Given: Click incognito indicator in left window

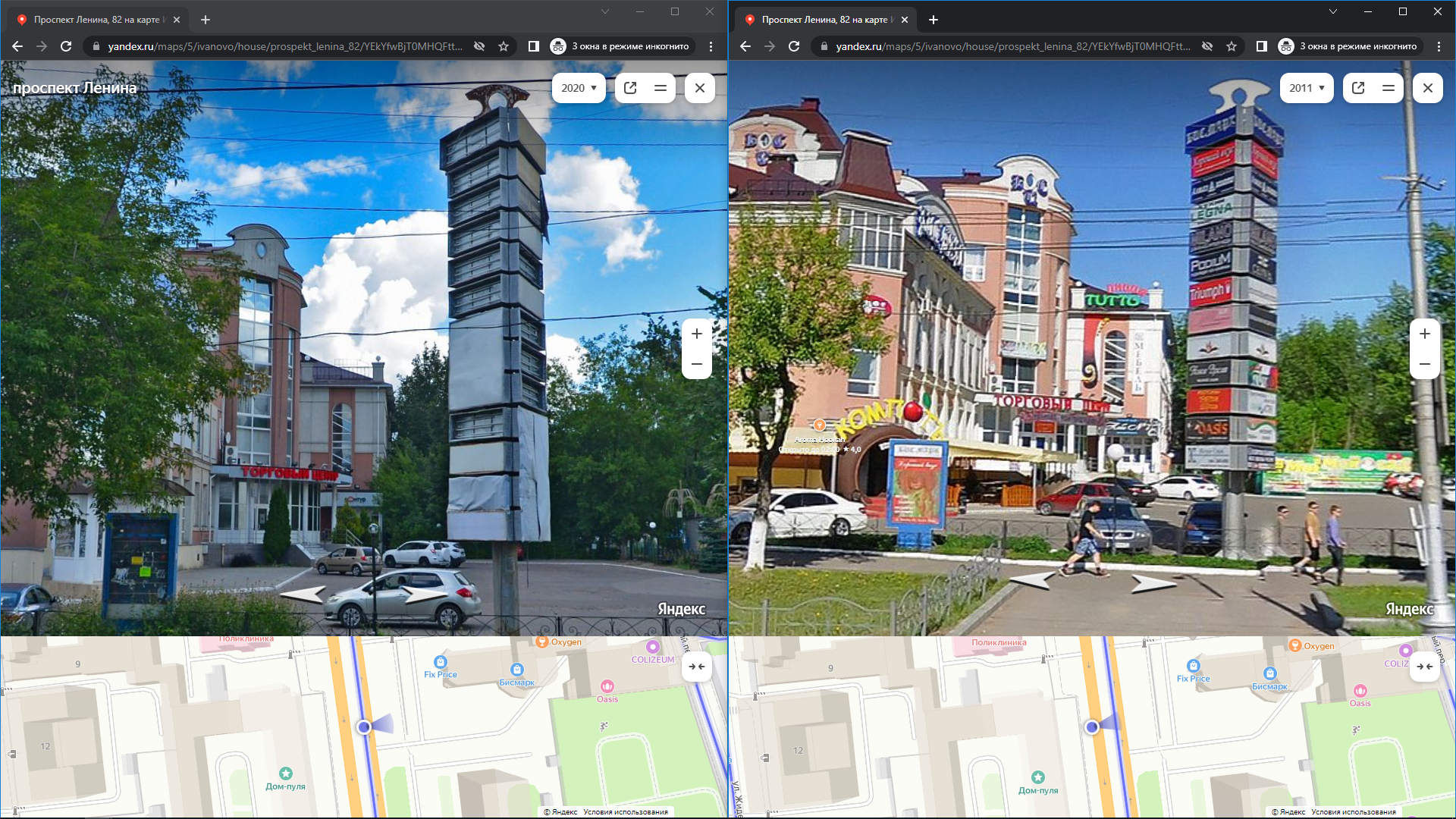Looking at the screenshot, I should (x=620, y=46).
